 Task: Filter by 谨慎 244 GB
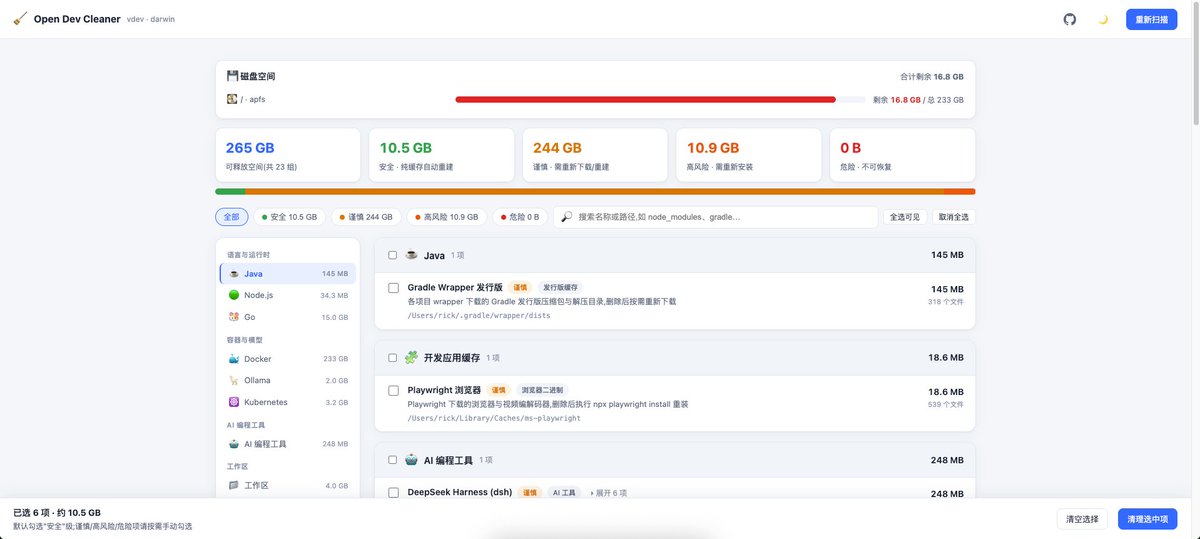[x=366, y=217]
